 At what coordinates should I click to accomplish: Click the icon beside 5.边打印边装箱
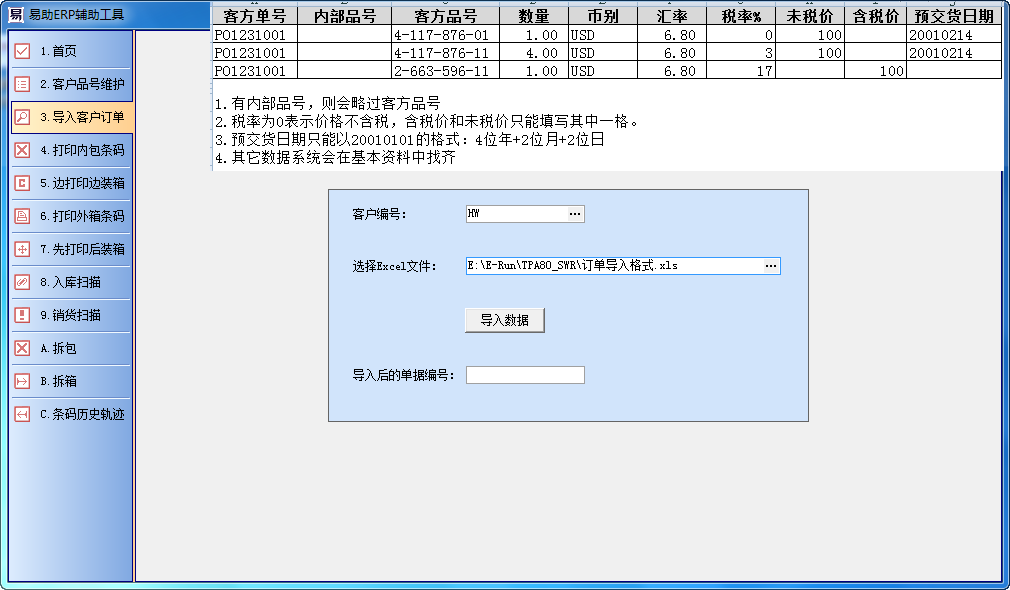click(x=22, y=183)
